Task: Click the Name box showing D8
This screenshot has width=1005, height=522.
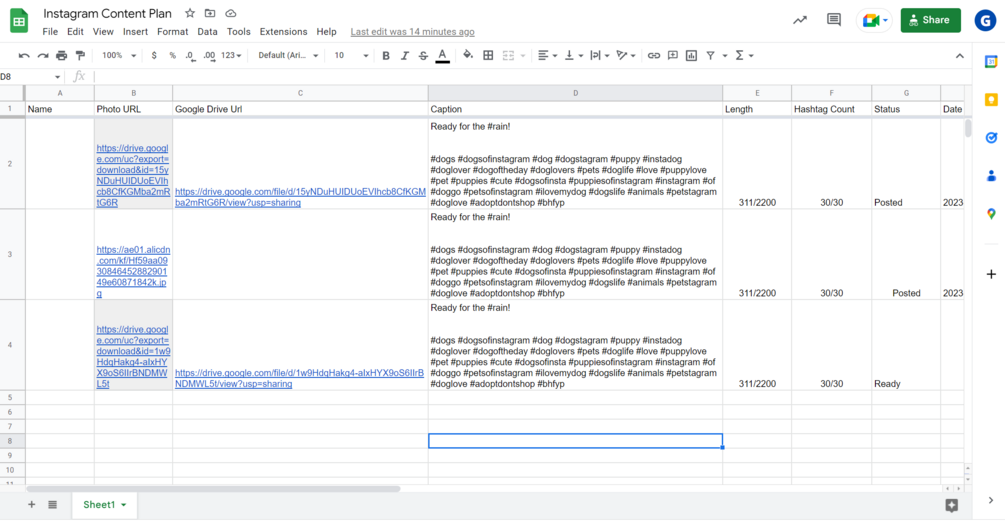Action: (31, 77)
